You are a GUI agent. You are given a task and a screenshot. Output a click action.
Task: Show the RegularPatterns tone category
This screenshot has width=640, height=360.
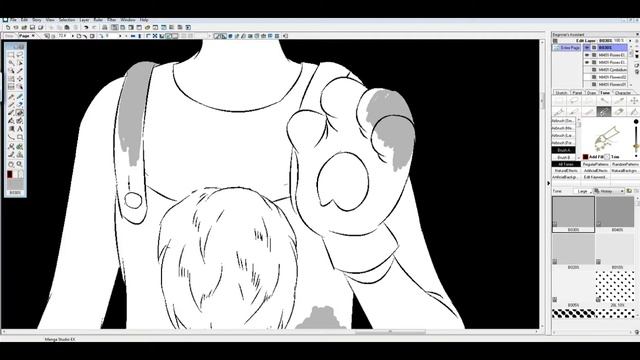(595, 164)
